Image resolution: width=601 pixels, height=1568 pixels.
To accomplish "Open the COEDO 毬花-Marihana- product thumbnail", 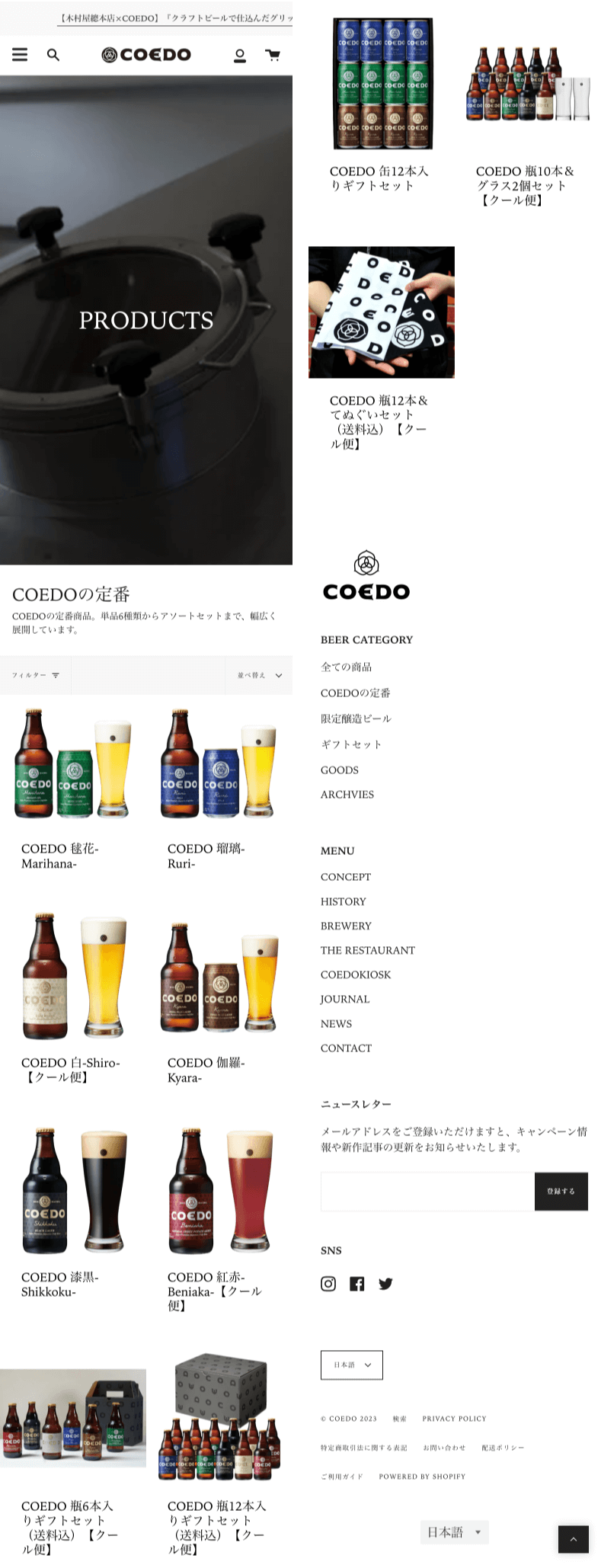I will click(x=73, y=764).
